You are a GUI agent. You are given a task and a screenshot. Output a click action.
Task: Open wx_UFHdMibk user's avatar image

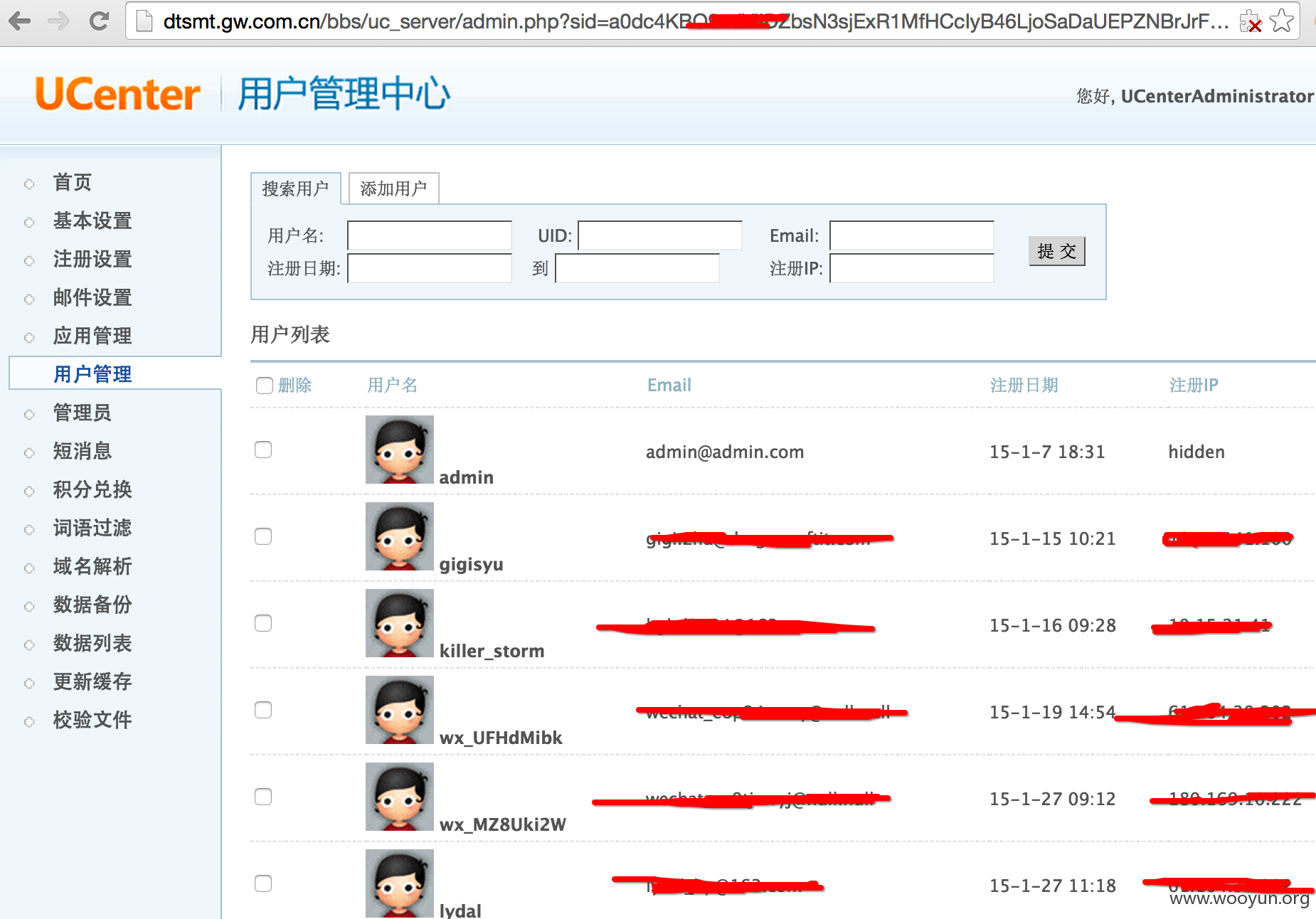point(400,710)
